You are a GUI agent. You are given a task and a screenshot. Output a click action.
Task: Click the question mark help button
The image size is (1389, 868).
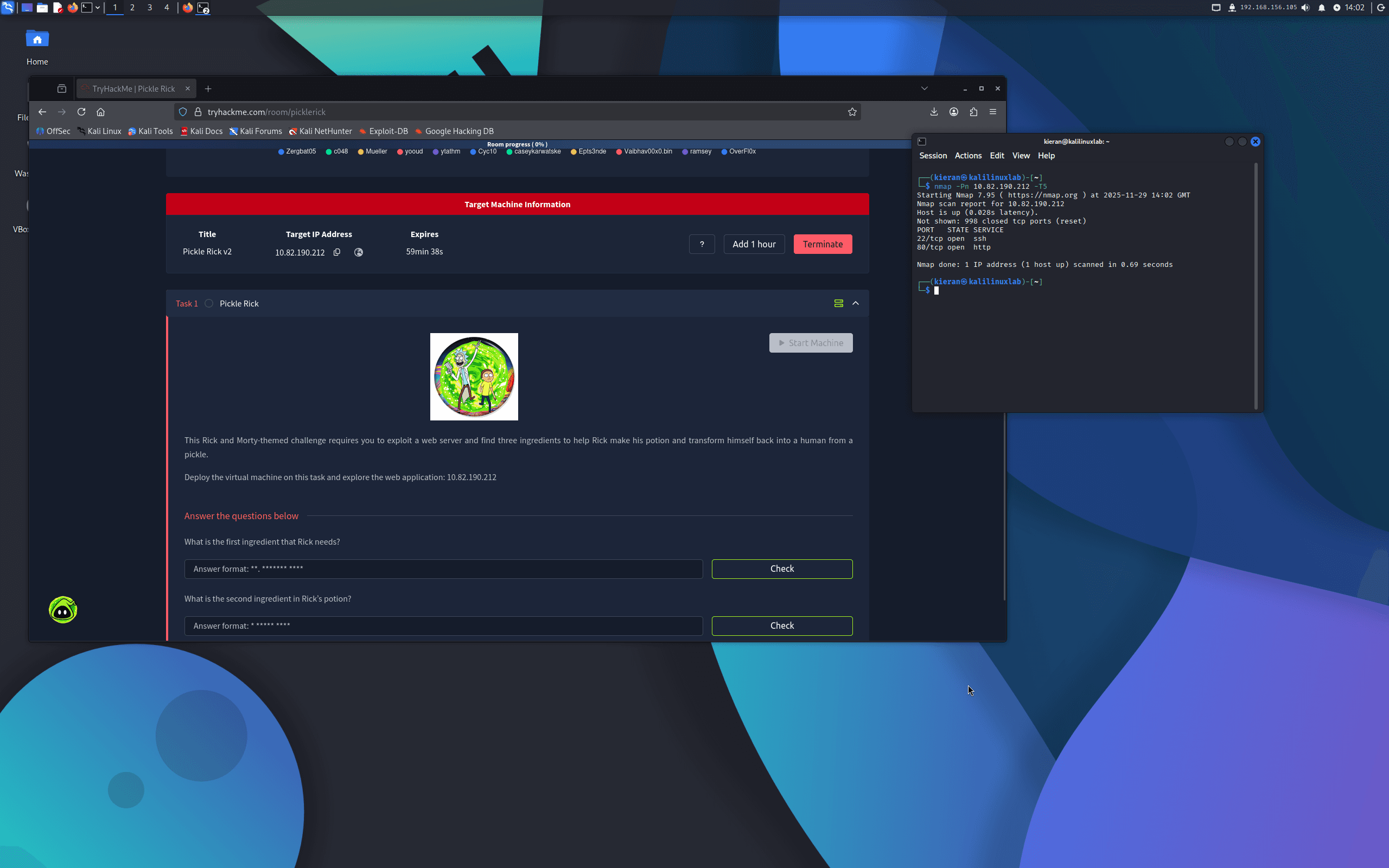click(x=702, y=244)
